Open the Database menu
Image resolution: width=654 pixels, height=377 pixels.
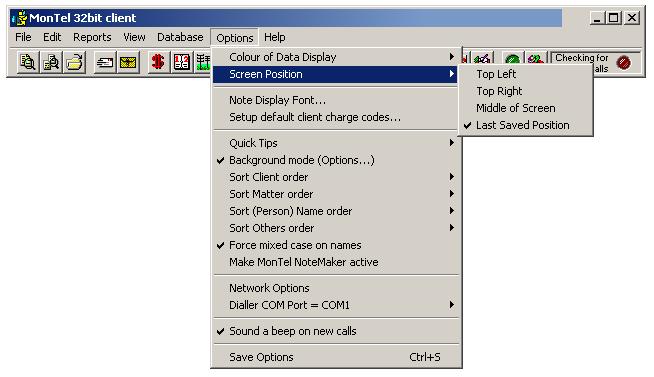180,38
